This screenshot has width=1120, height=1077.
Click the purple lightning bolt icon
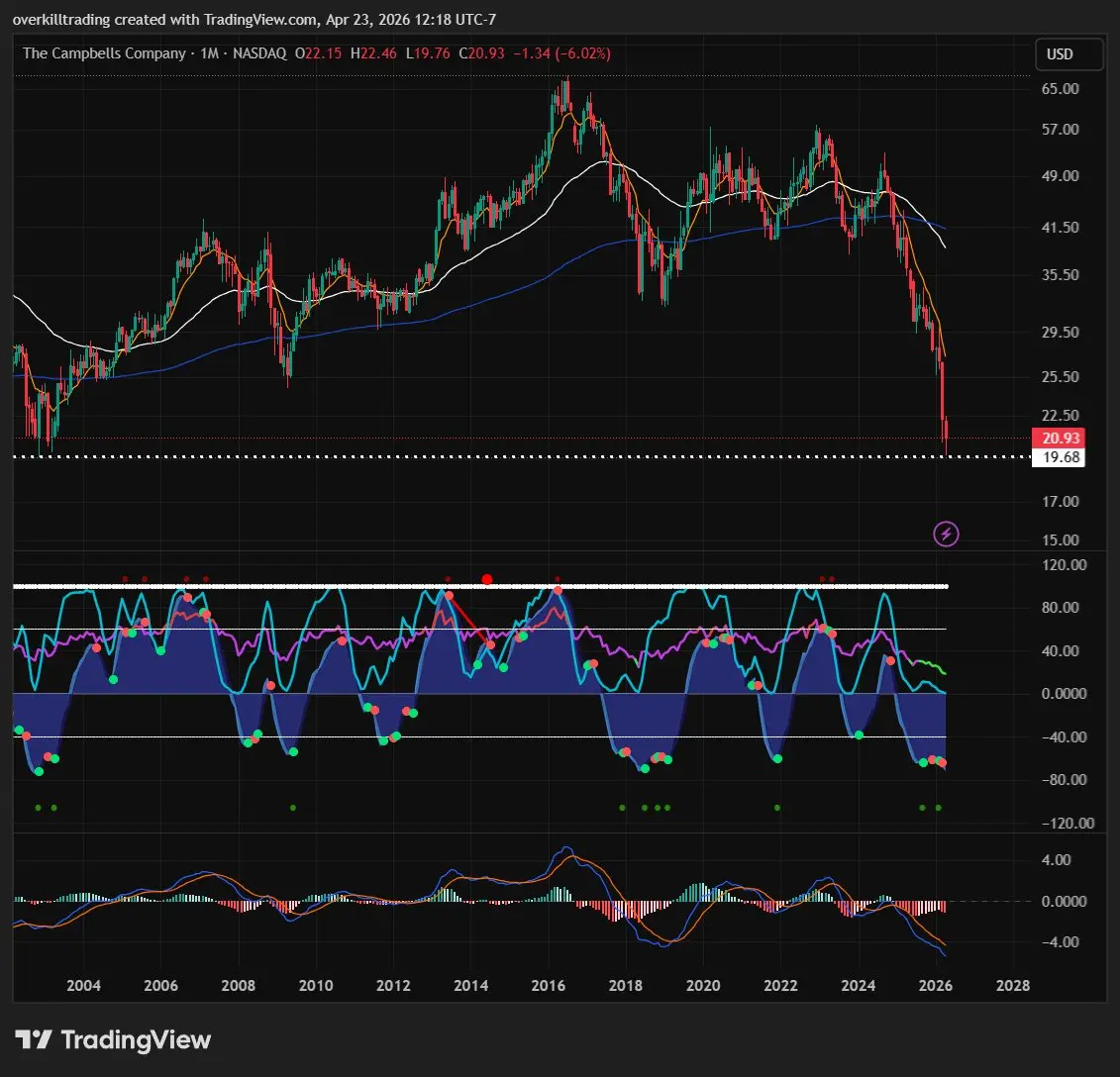[x=946, y=535]
